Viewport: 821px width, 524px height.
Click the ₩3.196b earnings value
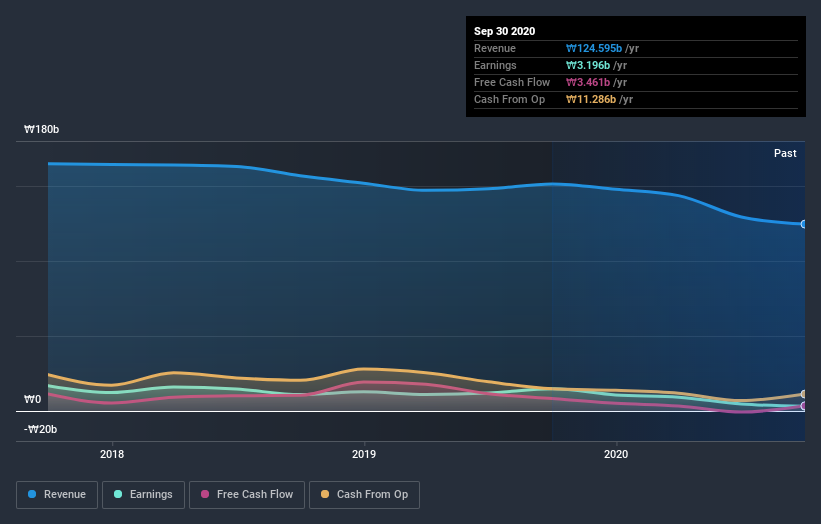click(x=587, y=65)
